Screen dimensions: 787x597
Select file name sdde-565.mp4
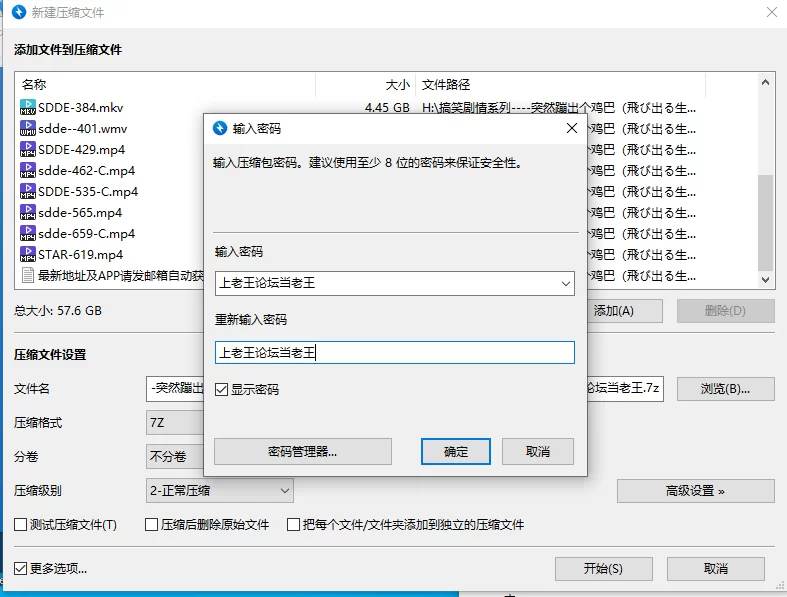click(80, 213)
